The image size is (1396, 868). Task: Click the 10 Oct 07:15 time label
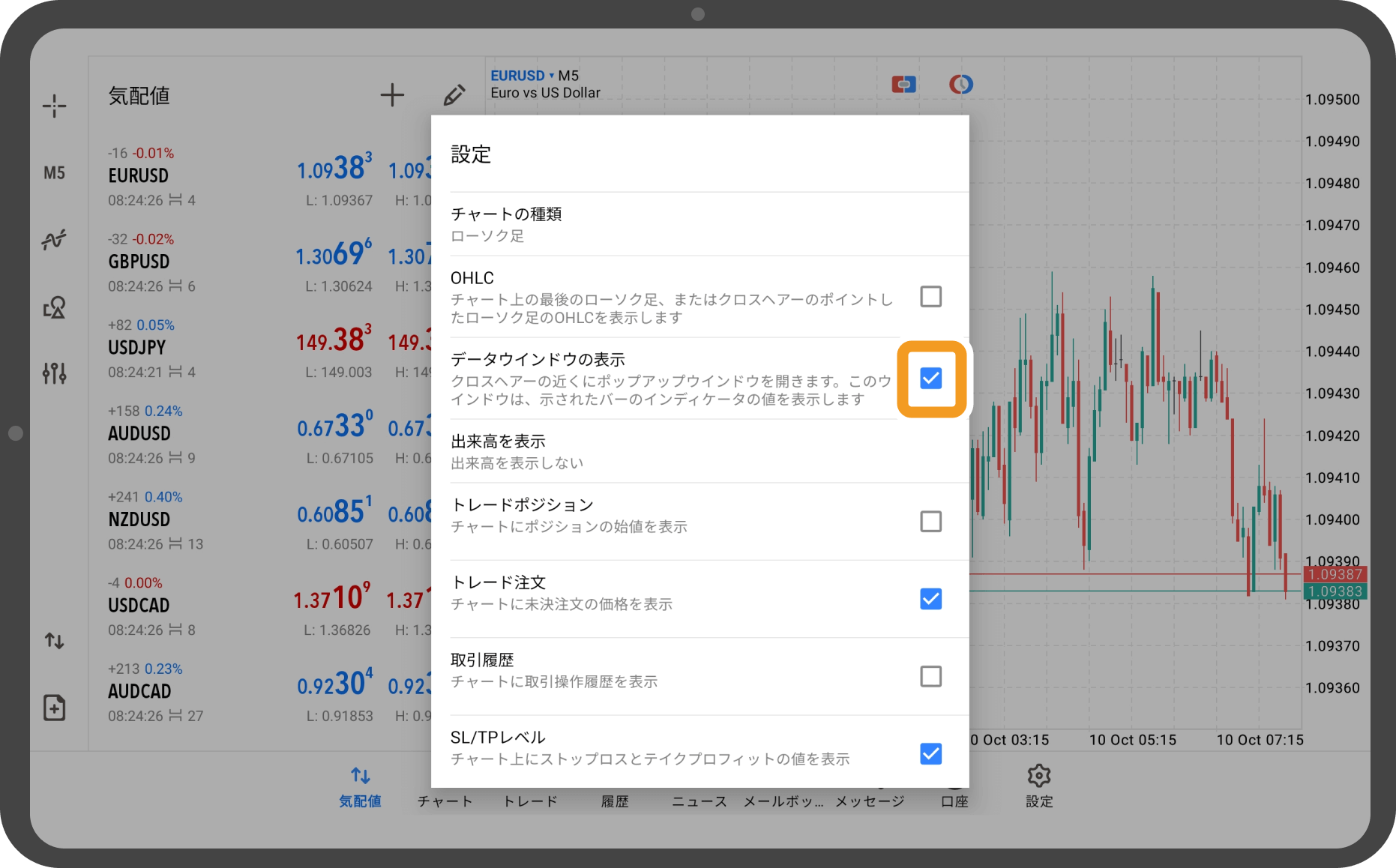(1260, 740)
